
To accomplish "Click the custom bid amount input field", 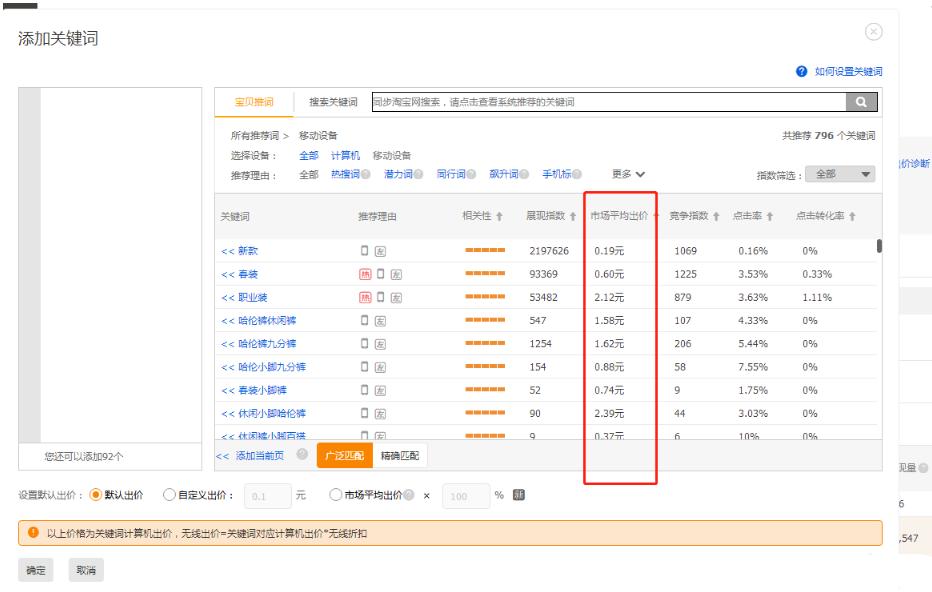I will pyautogui.click(x=268, y=496).
